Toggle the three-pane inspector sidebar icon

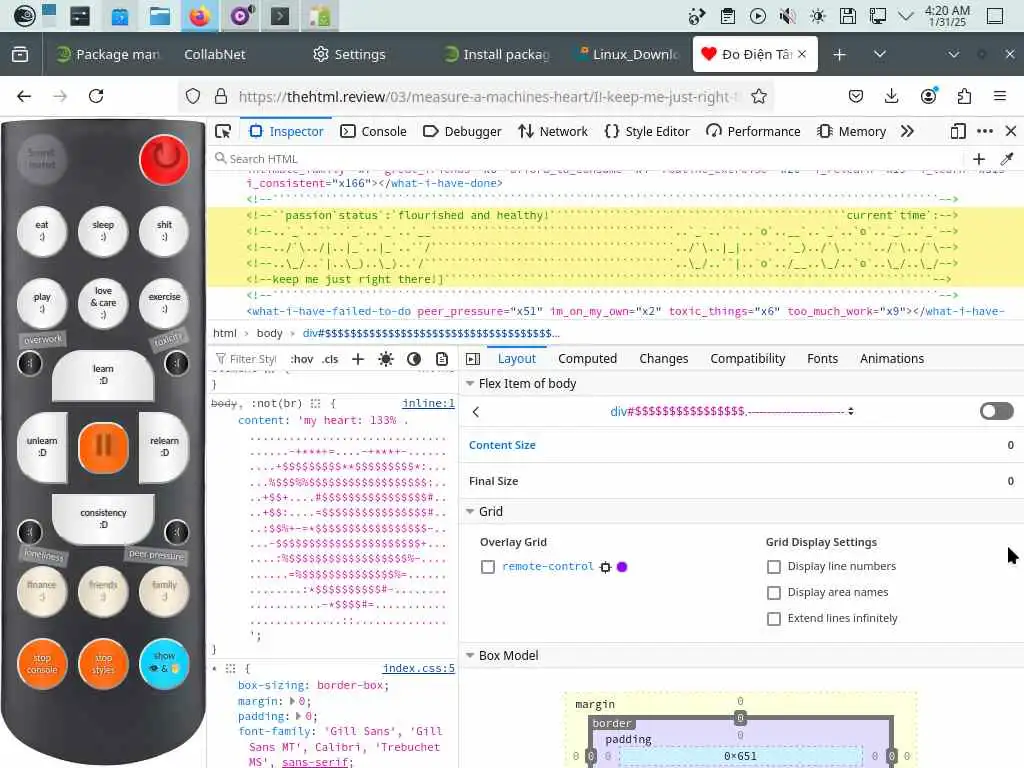tap(473, 359)
